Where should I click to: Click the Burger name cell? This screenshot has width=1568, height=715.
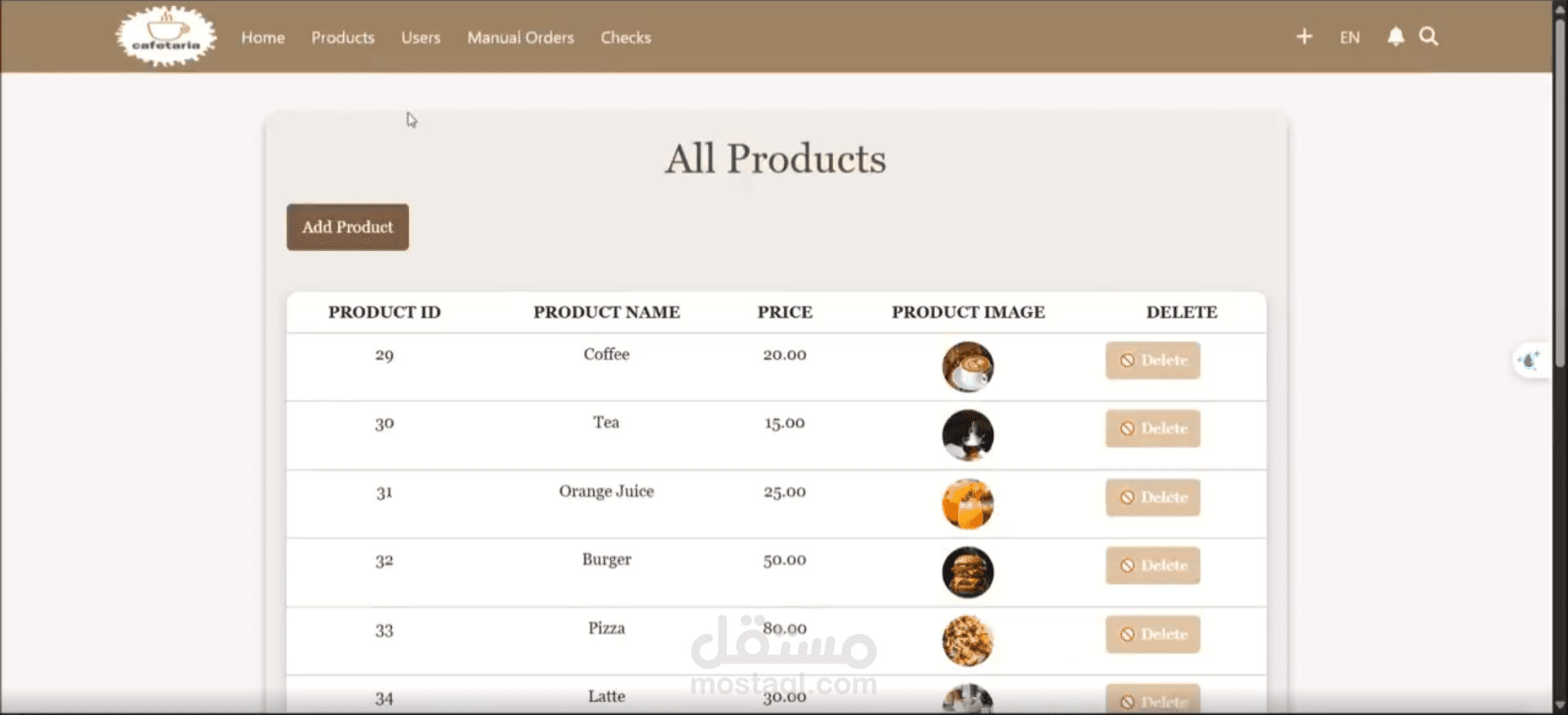[x=607, y=560]
